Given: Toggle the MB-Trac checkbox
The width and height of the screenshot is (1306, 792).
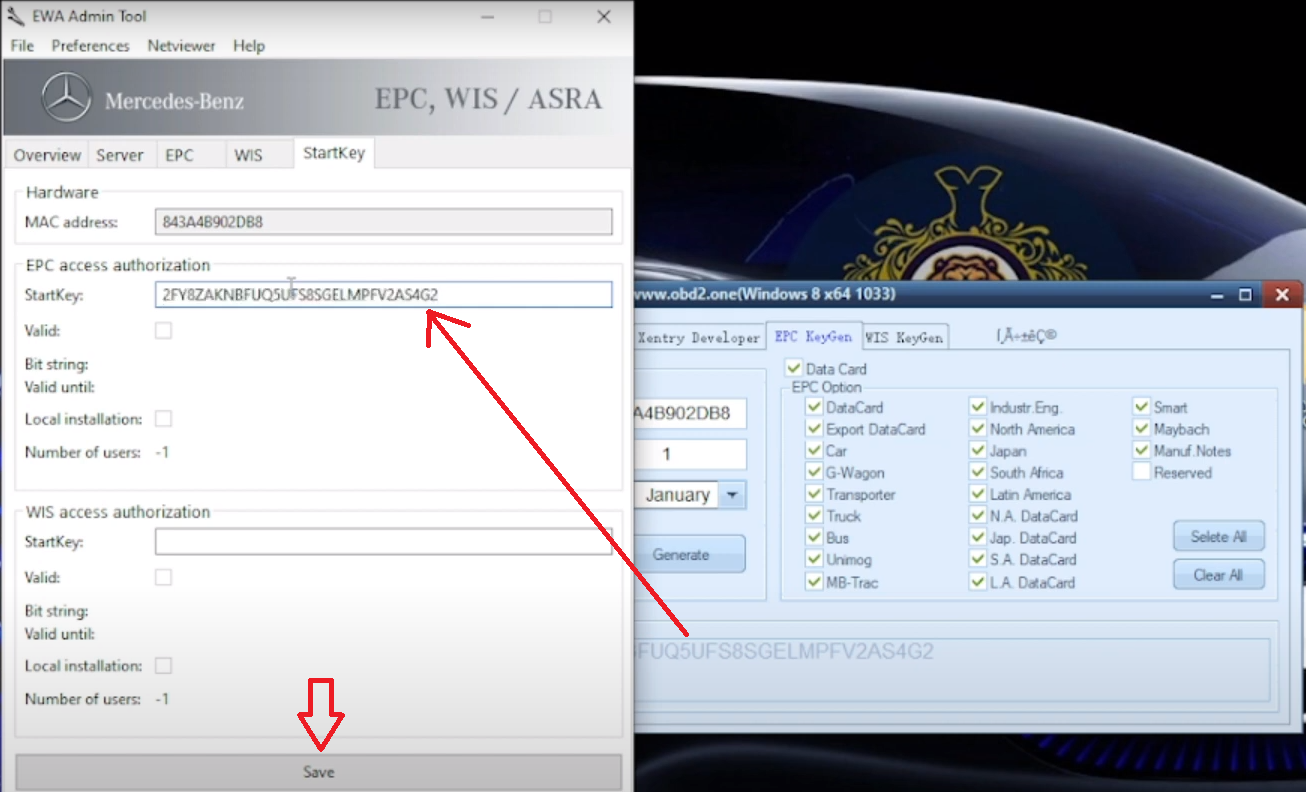Looking at the screenshot, I should (814, 582).
